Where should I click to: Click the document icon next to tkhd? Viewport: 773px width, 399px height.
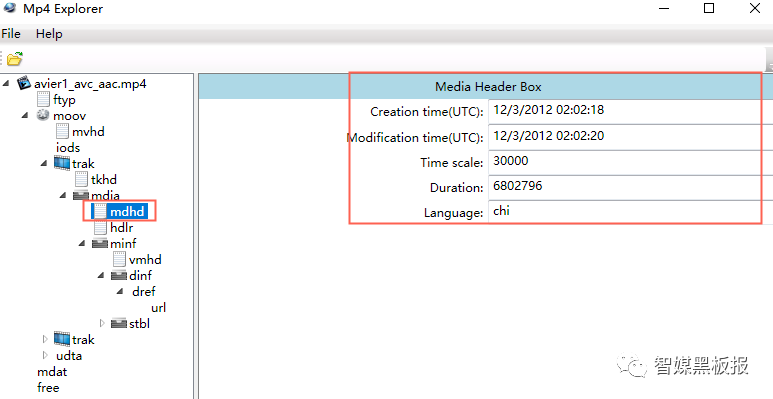click(81, 179)
